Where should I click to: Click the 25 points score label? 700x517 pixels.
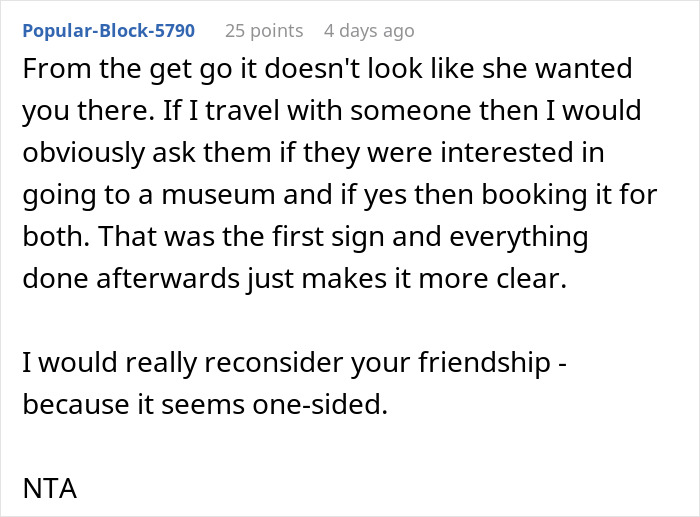[264, 31]
